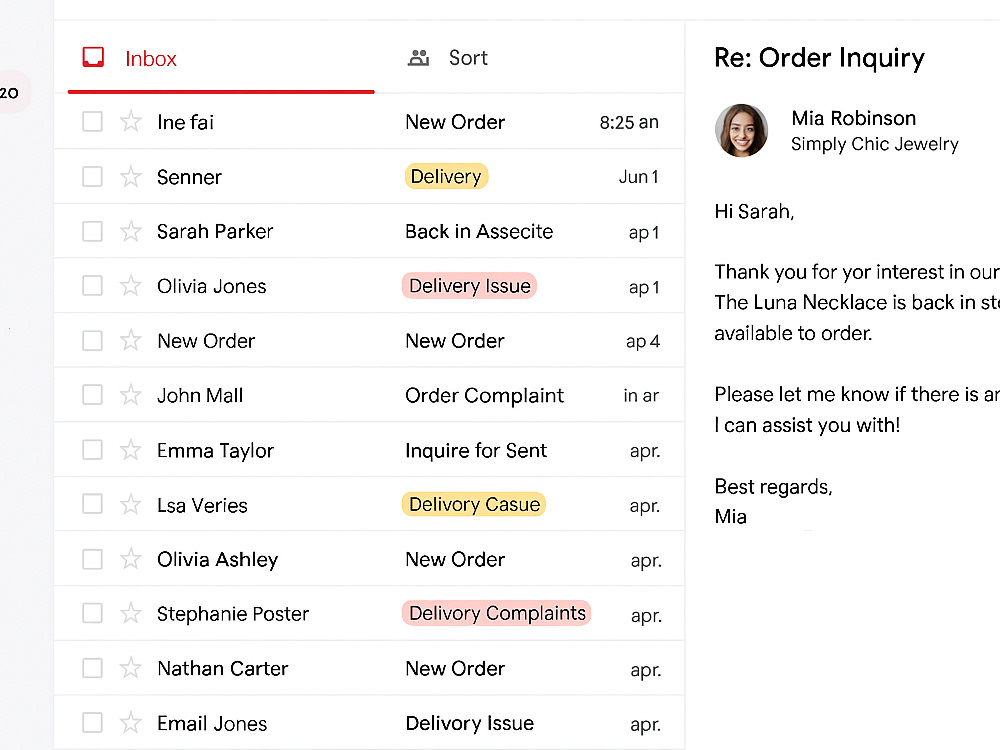This screenshot has width=1000, height=750.
Task: Select the Ine fai email checkbox
Action: pyautogui.click(x=92, y=121)
